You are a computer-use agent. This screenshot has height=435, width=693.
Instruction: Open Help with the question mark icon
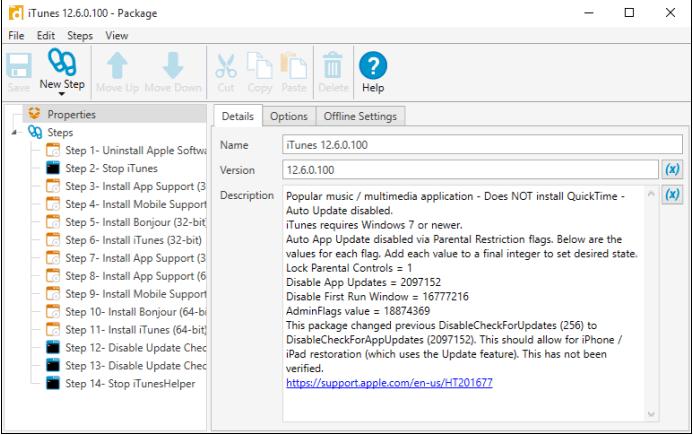click(x=373, y=65)
